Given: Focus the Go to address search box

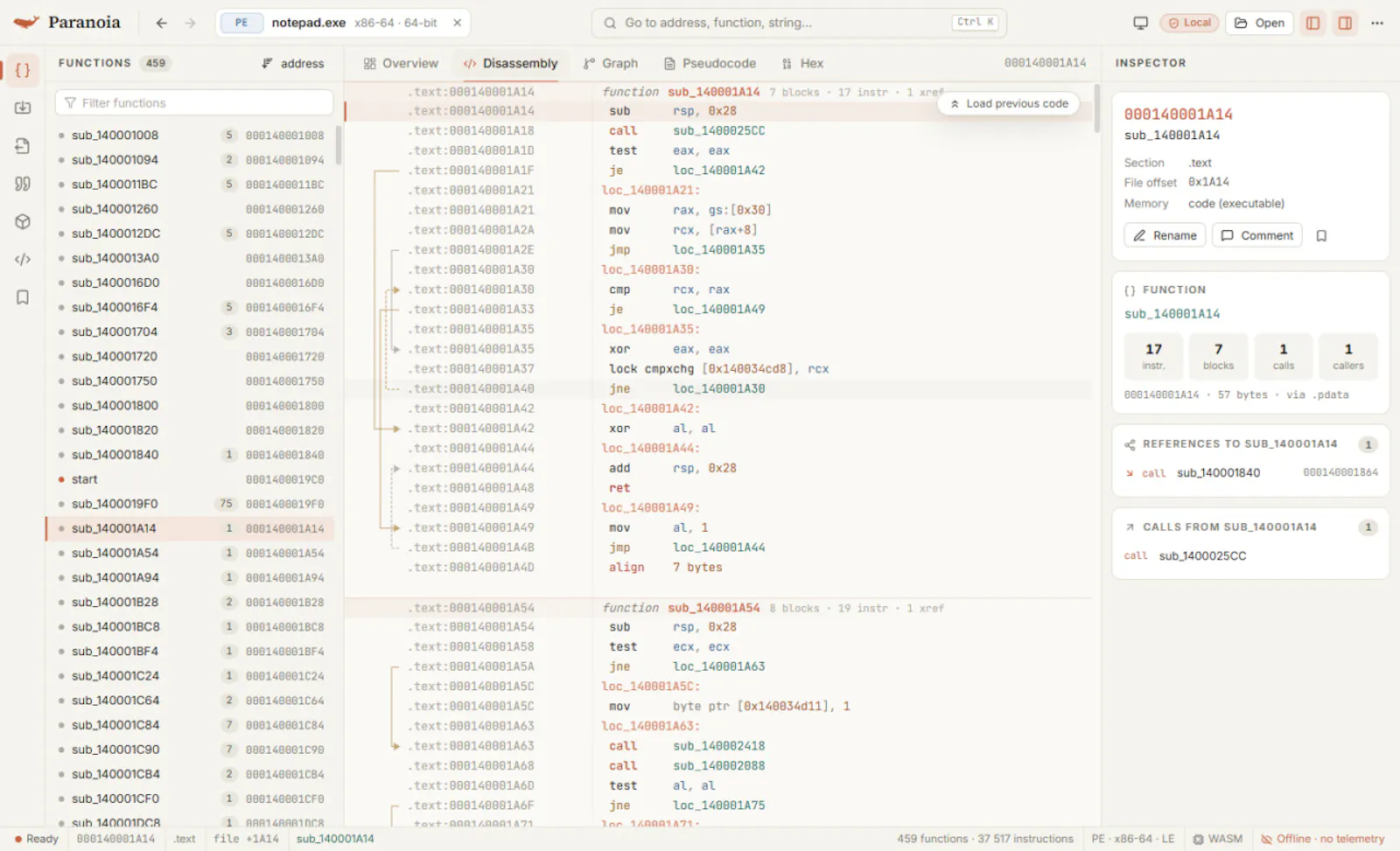Looking at the screenshot, I should click(x=799, y=23).
